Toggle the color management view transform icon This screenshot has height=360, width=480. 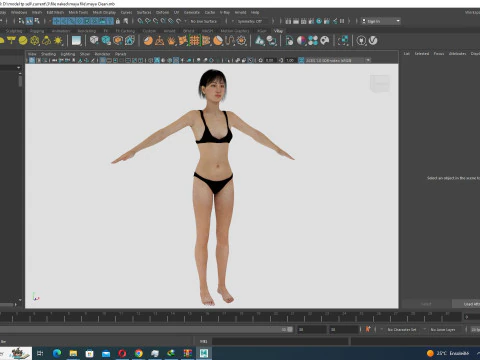click(x=301, y=60)
